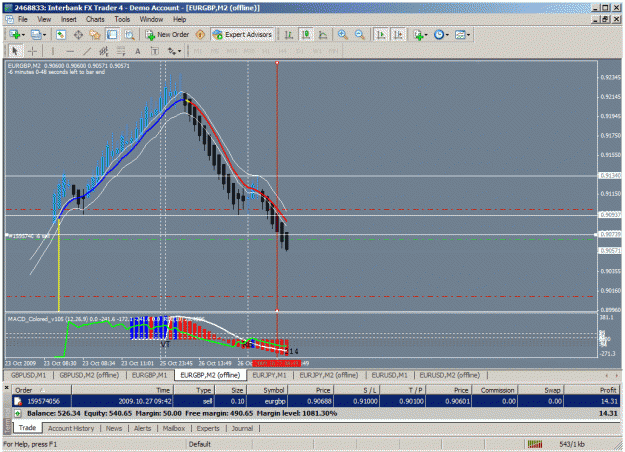625x452 pixels.
Task: Toggle the Navigator panel
Action: tap(95, 35)
